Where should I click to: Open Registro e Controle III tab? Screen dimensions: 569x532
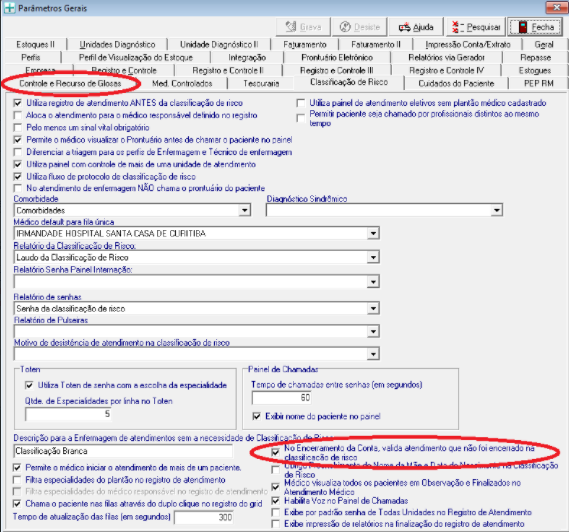click(x=336, y=70)
